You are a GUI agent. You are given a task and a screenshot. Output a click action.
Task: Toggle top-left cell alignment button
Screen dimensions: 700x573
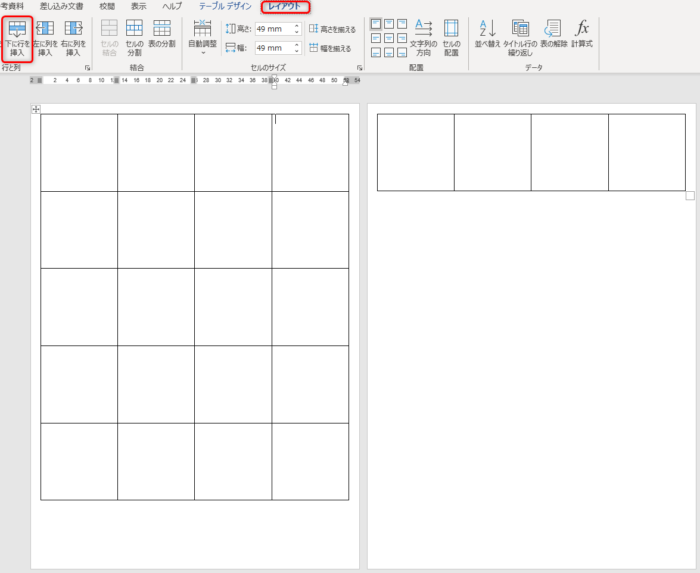click(374, 24)
